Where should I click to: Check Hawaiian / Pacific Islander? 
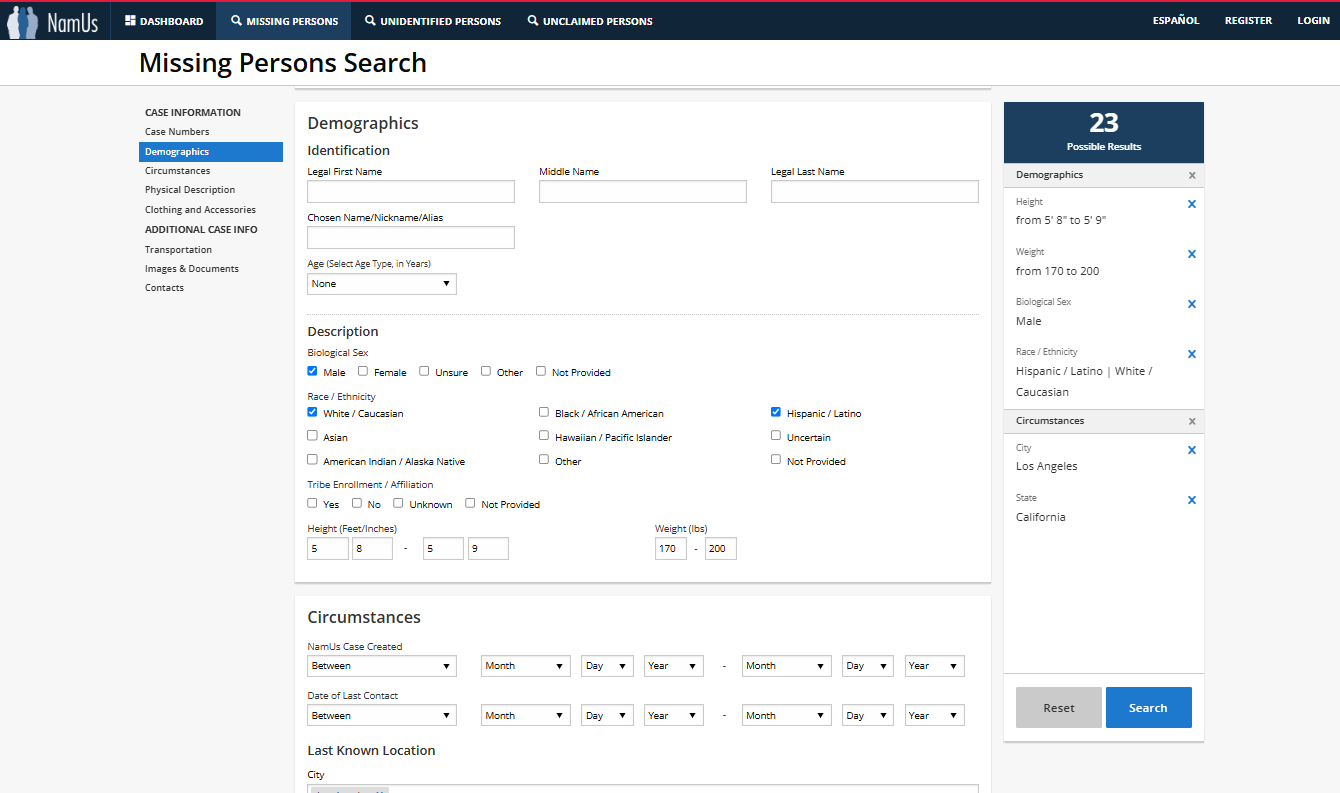(544, 436)
